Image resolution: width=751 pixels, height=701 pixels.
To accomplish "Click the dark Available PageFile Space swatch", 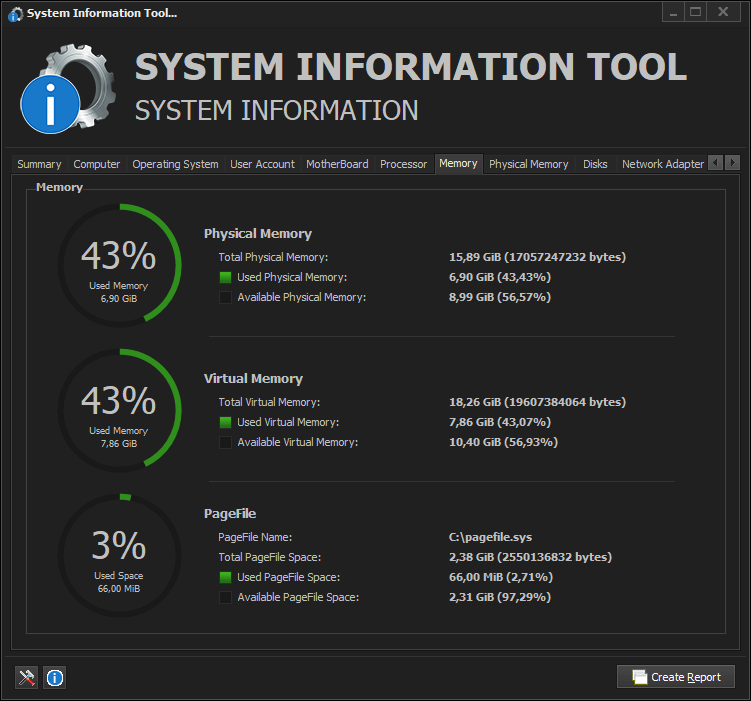I will (x=225, y=597).
